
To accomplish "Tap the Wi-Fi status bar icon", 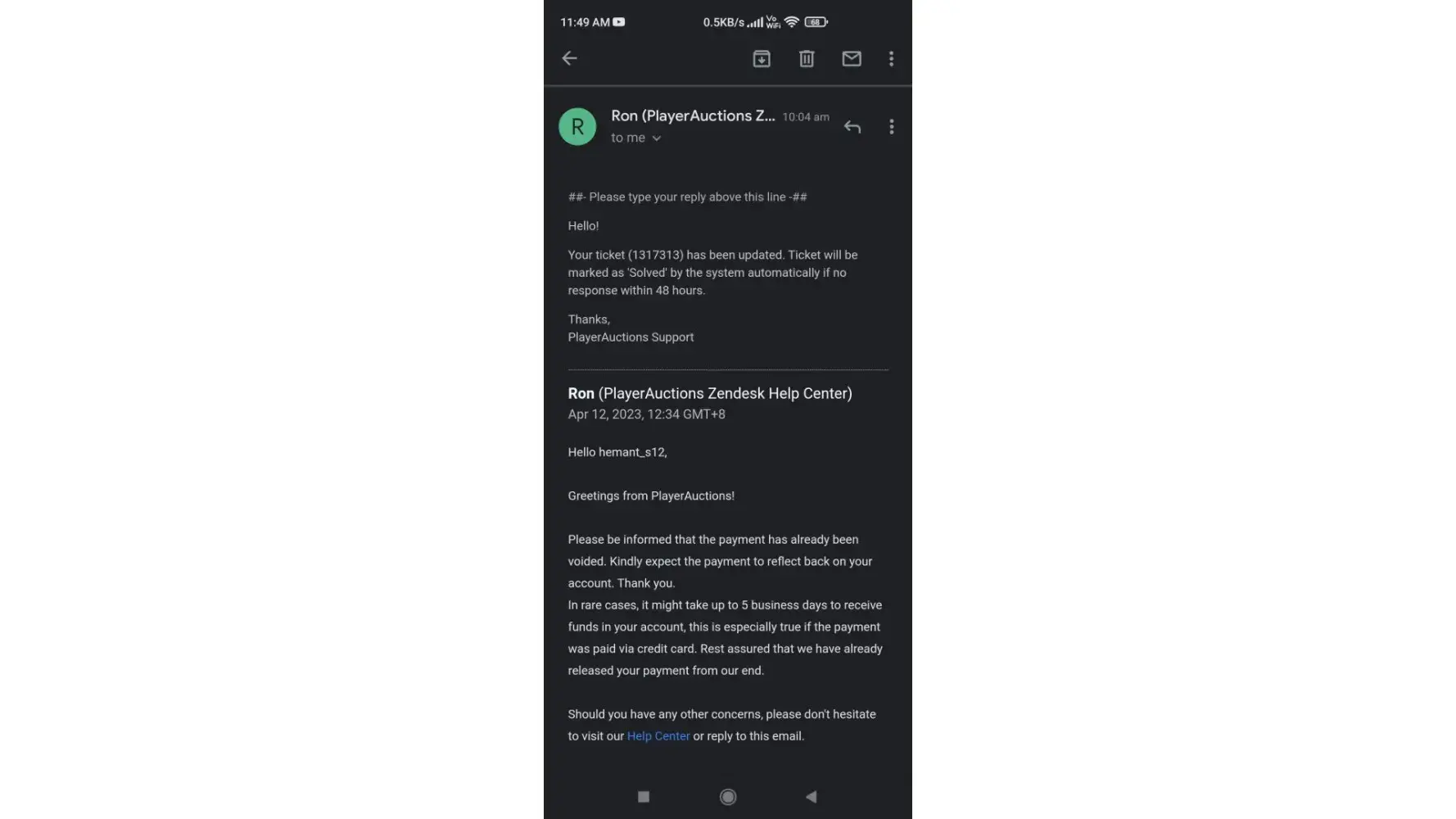I will click(x=791, y=22).
